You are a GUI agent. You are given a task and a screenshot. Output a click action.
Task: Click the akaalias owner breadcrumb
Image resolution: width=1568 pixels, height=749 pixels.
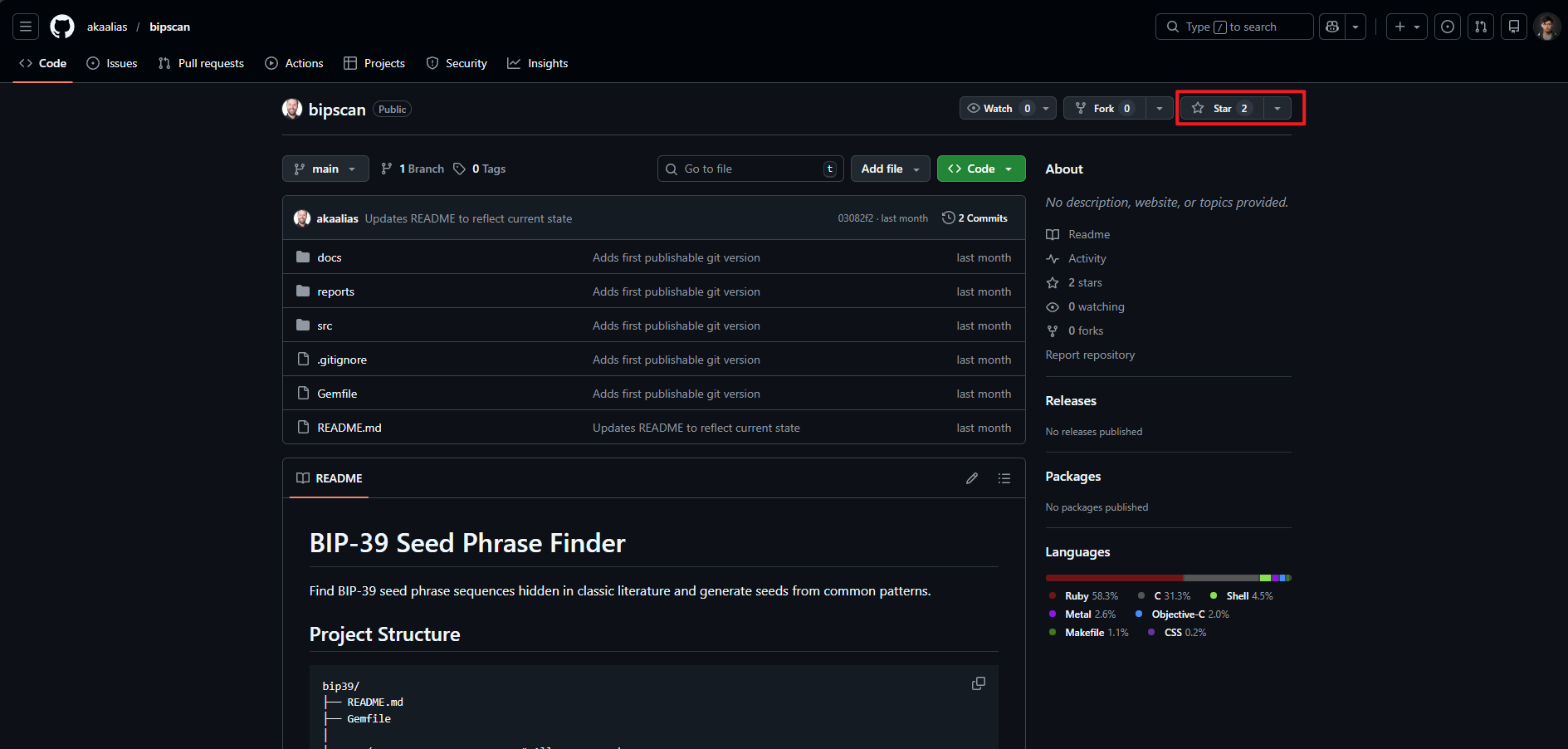point(107,27)
